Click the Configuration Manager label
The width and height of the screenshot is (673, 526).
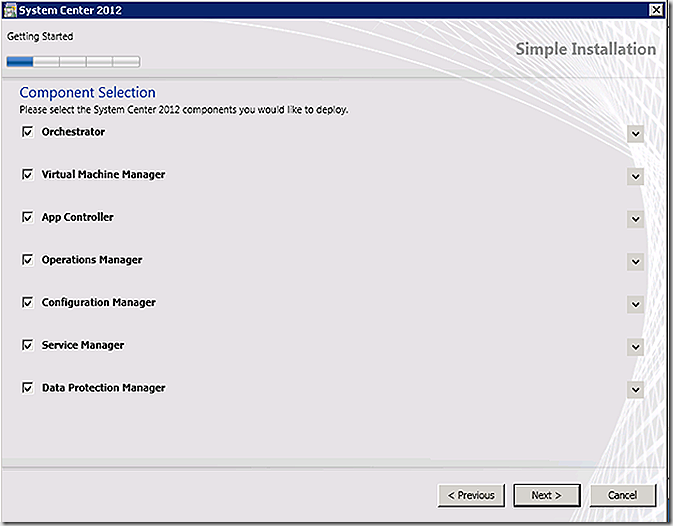[x=99, y=302]
